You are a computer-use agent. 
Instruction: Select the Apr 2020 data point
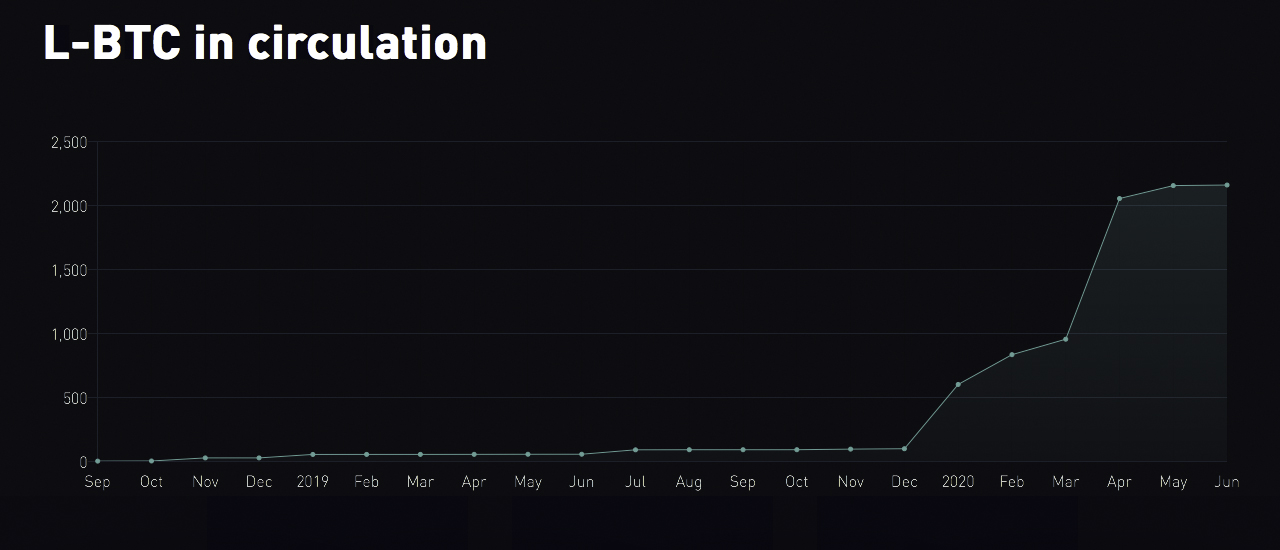pos(1119,198)
